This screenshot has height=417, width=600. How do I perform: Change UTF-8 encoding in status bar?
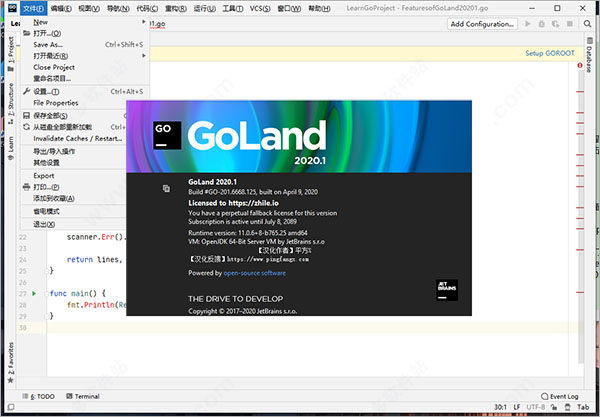535,407
